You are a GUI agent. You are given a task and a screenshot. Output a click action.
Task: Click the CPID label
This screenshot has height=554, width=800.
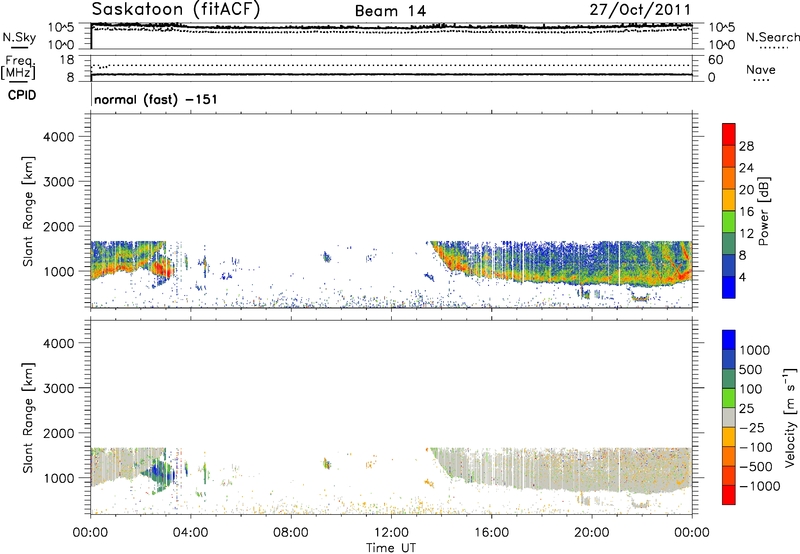point(22,95)
